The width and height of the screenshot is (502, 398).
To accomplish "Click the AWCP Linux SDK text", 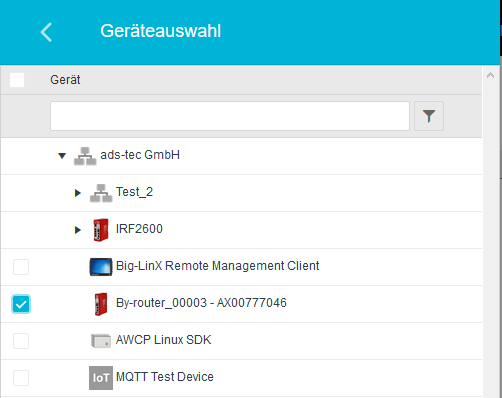I will 163,340.
